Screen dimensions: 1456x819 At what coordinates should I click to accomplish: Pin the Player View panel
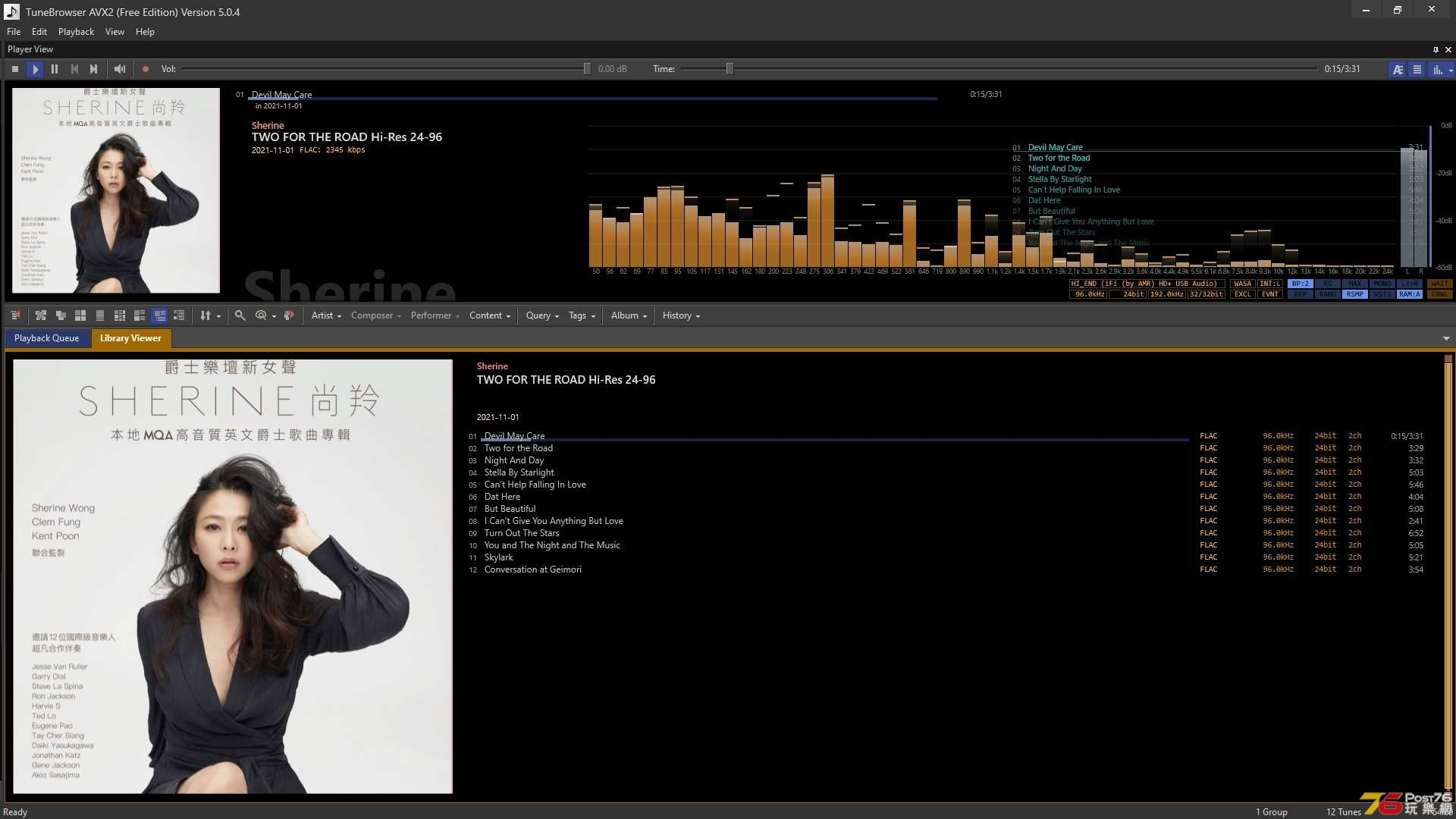pos(1436,49)
